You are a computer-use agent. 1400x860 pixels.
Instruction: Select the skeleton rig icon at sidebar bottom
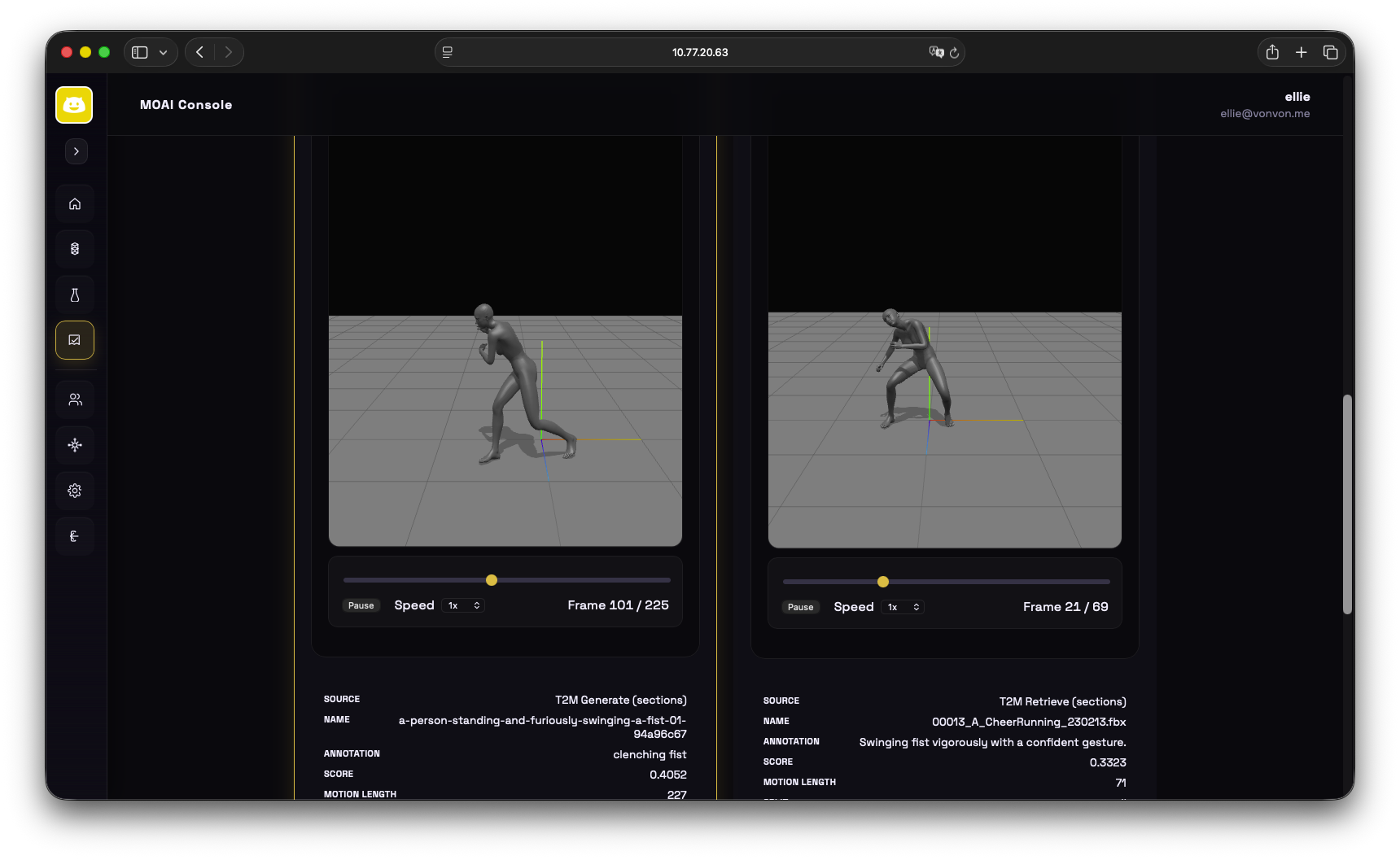tap(74, 536)
